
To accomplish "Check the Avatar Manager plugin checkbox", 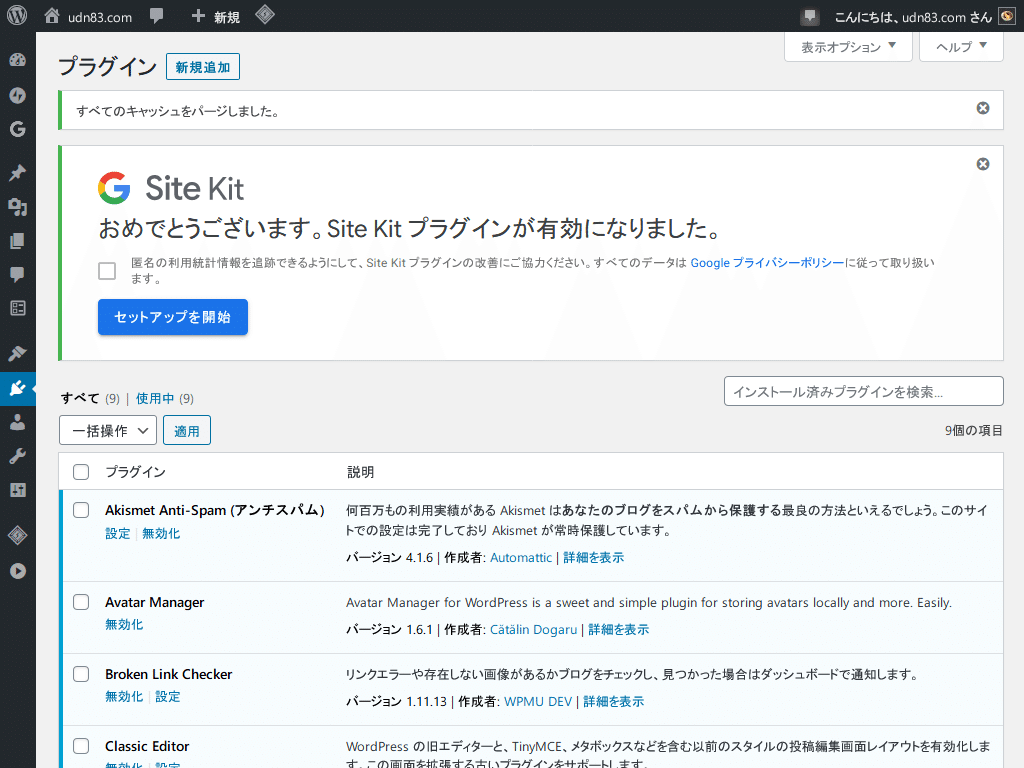I will [x=81, y=602].
